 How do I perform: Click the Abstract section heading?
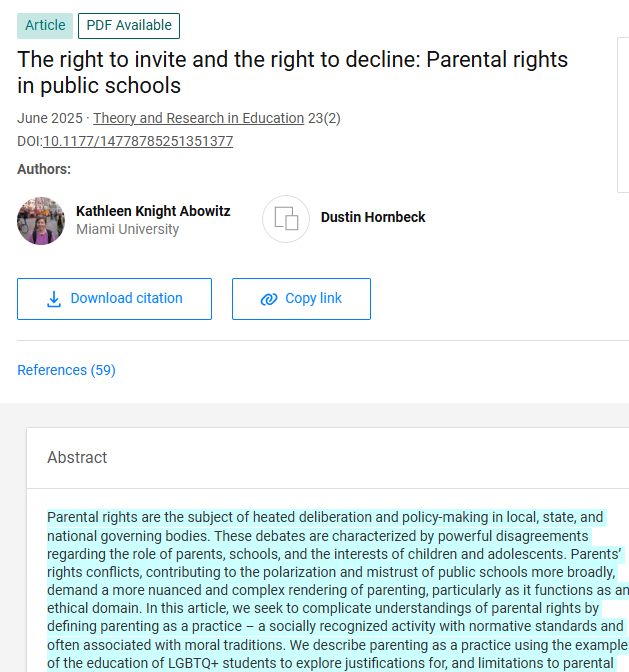click(77, 457)
